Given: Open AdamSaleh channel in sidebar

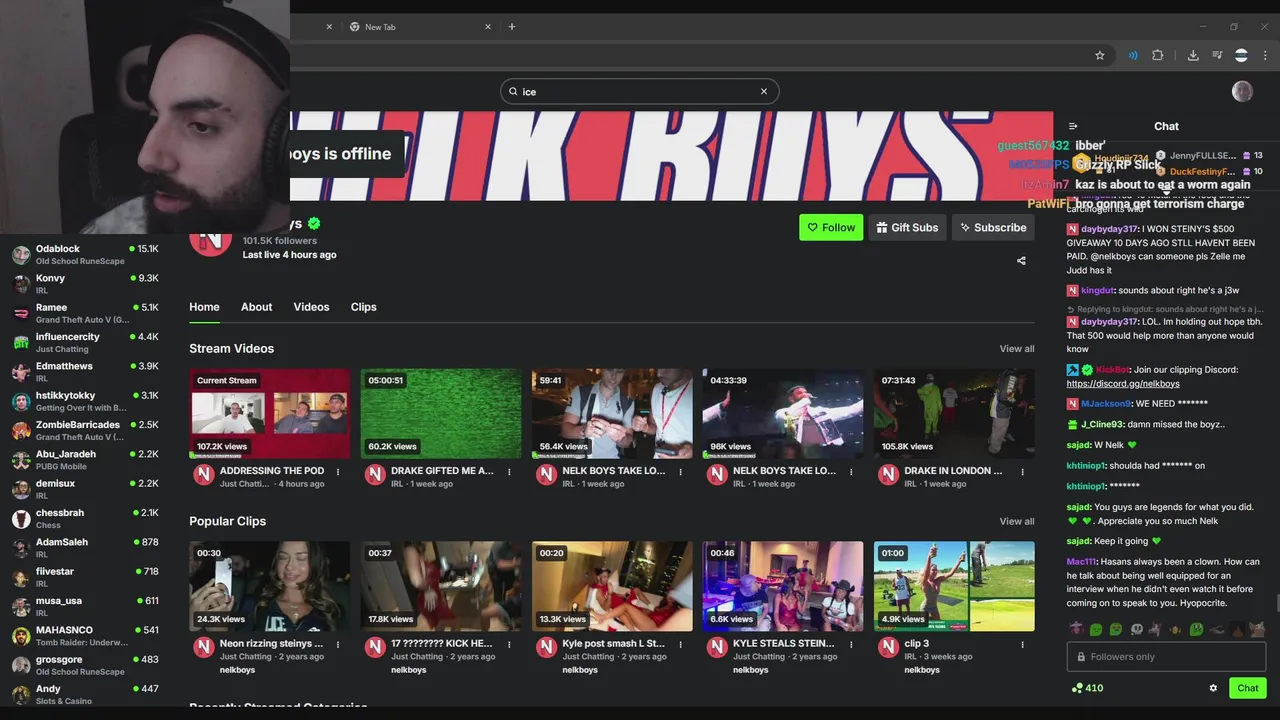Looking at the screenshot, I should (85, 548).
